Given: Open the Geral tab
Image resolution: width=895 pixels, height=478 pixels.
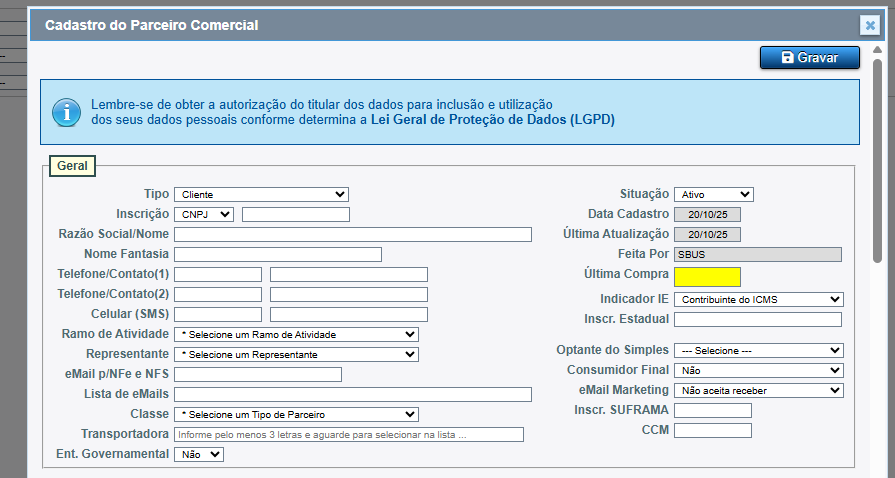Looking at the screenshot, I should (72, 166).
